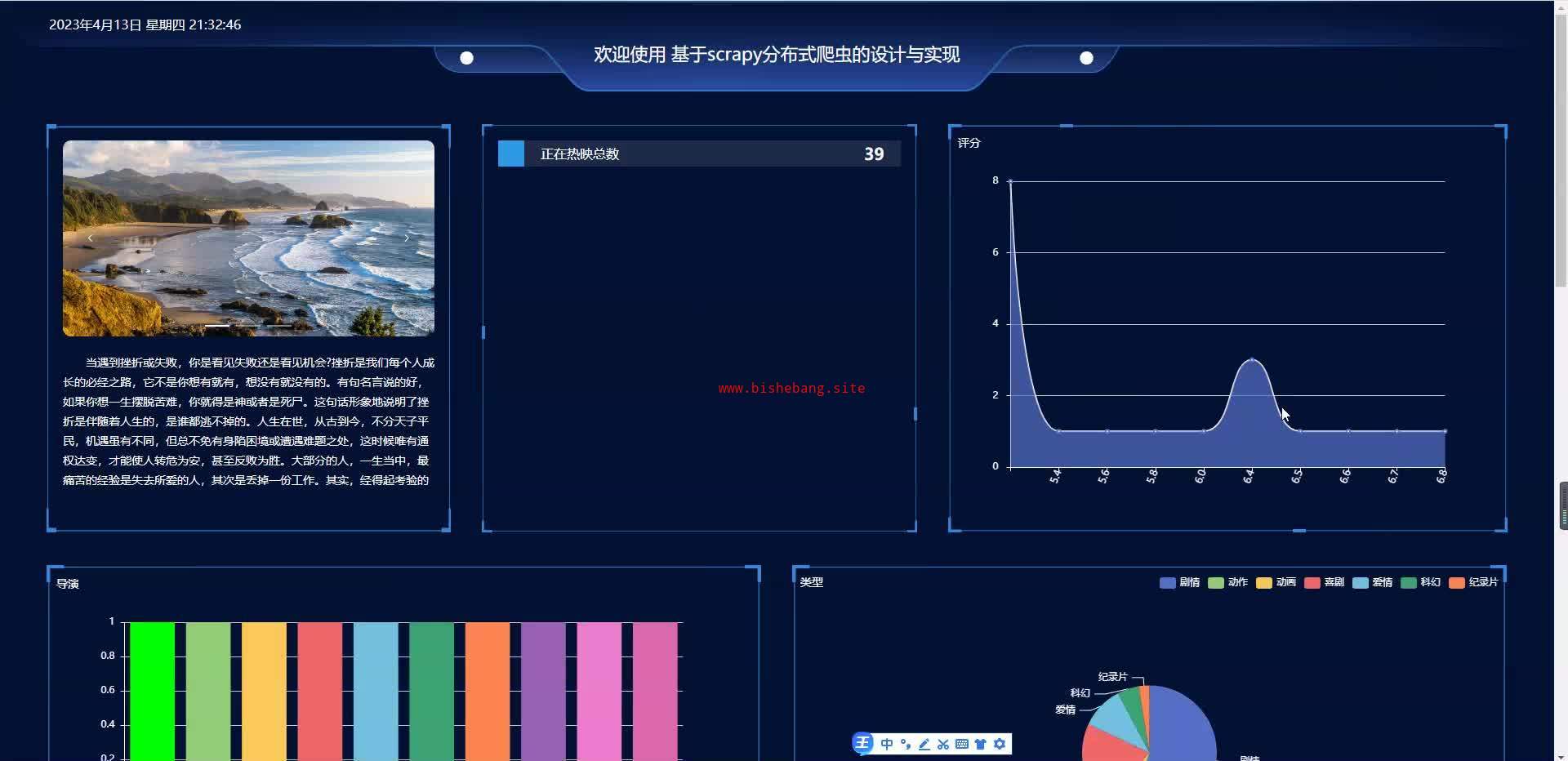Open the IME handwriting pencil tool

924,744
